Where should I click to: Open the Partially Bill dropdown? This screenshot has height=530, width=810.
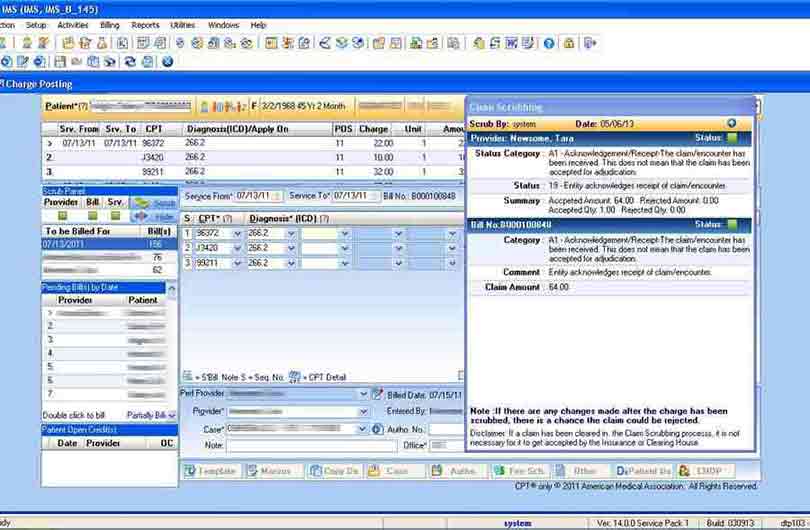tap(172, 415)
